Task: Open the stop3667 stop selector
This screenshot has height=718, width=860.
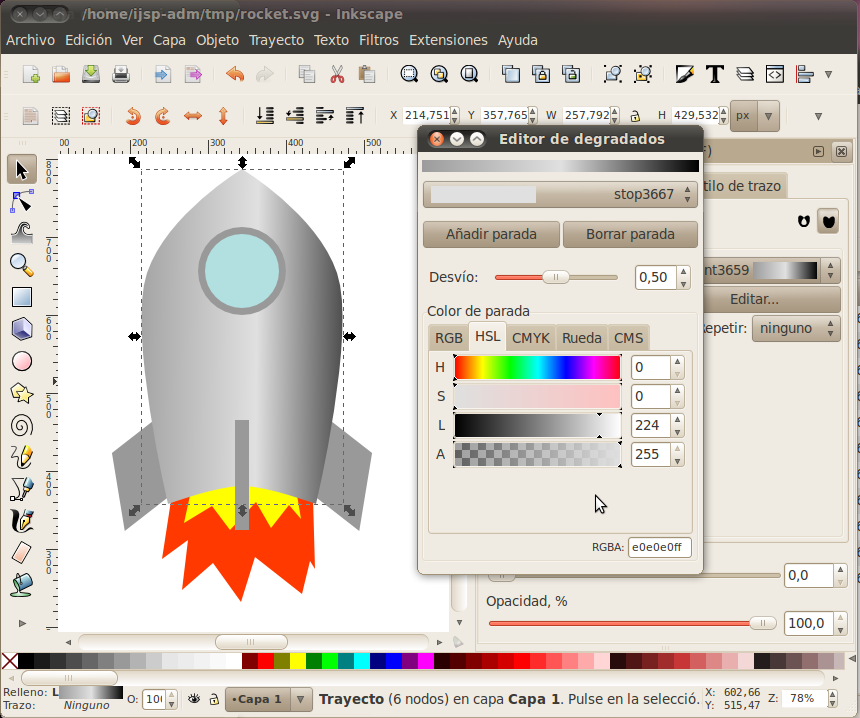Action: coord(560,194)
